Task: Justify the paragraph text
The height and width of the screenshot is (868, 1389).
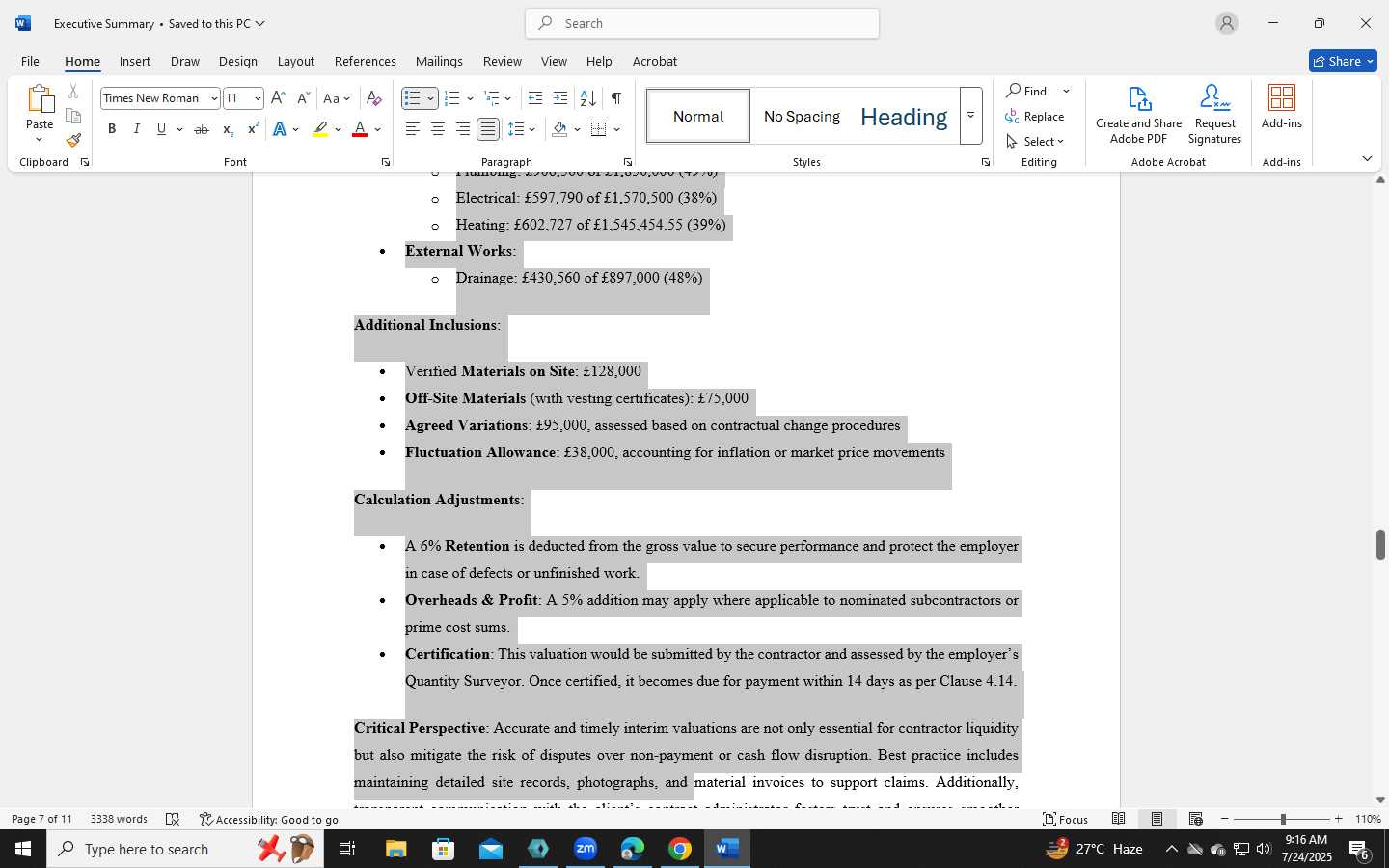Action: [488, 129]
